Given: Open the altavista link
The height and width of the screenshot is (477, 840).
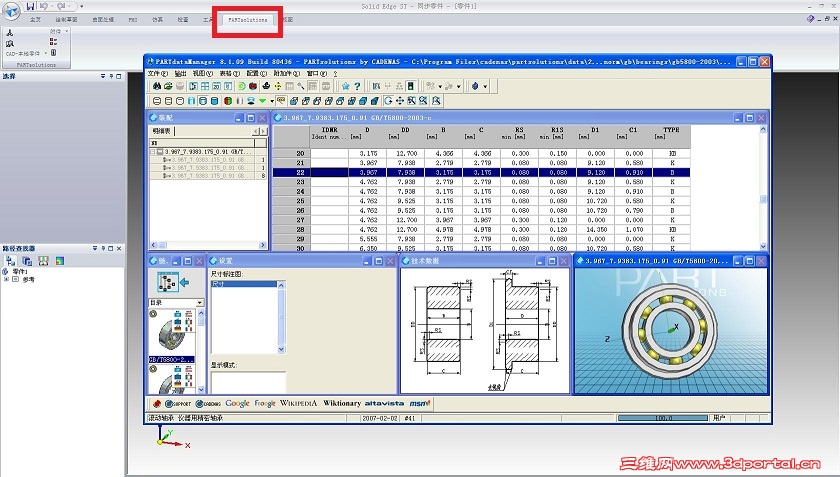Looking at the screenshot, I should coord(385,404).
